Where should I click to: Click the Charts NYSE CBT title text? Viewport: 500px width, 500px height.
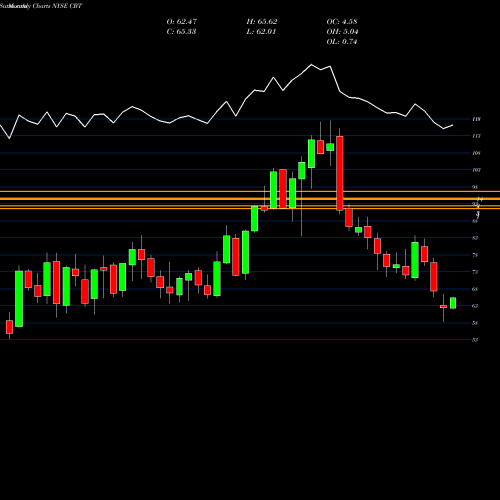(57, 6)
